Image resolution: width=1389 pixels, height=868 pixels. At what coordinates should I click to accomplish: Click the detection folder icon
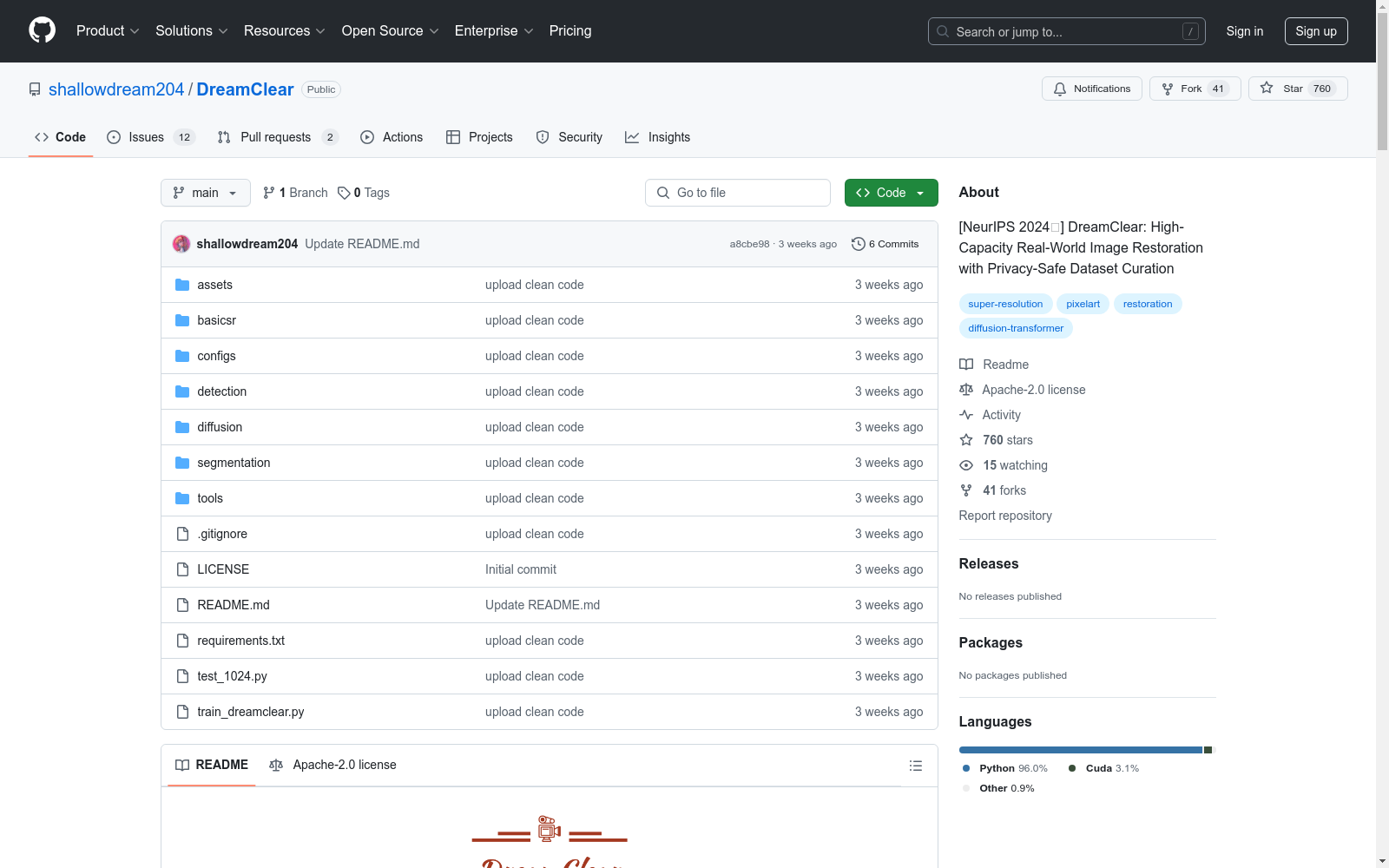pos(182,391)
